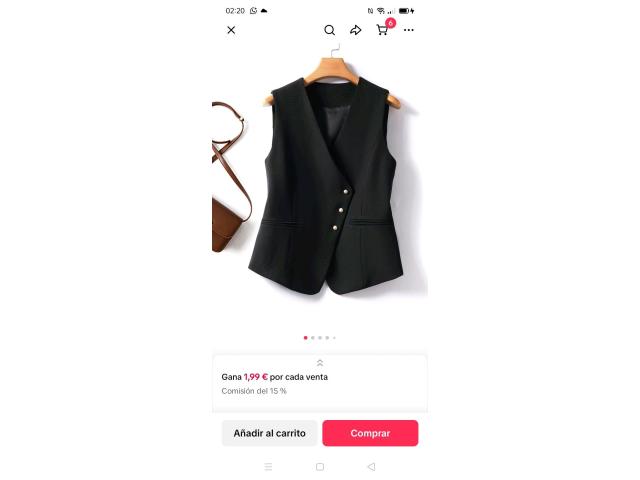Tap the Comisión del 15 % label
The image size is (640, 480).
[254, 391]
